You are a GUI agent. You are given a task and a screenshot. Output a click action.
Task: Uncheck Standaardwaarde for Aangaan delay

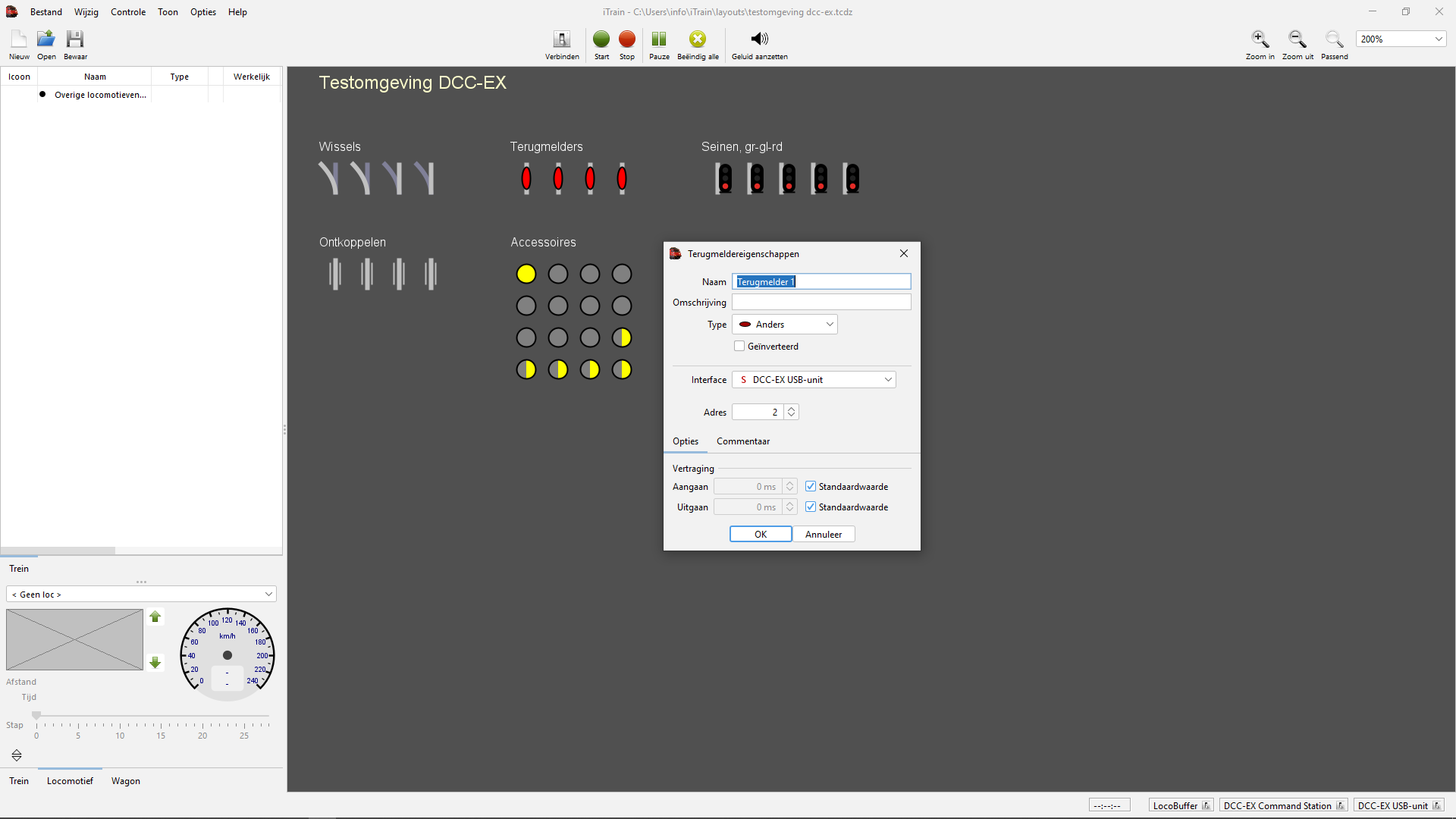click(x=811, y=487)
